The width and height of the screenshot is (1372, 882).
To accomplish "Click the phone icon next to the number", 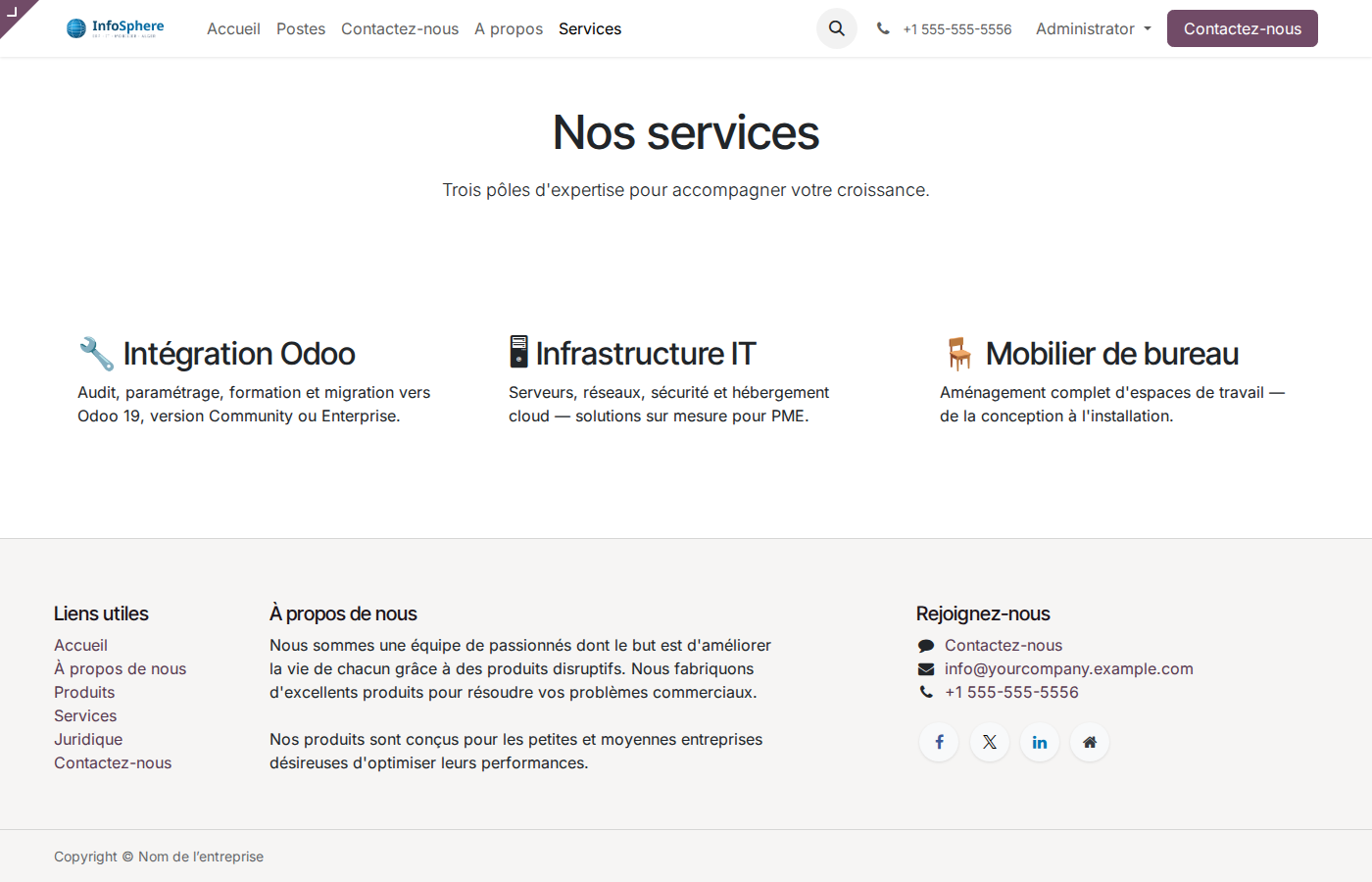I will 883,28.
